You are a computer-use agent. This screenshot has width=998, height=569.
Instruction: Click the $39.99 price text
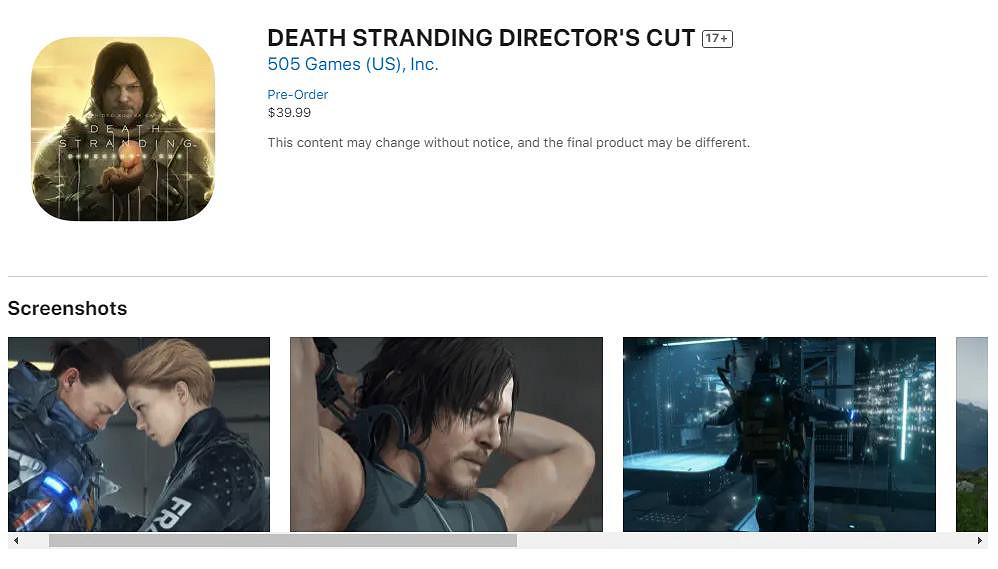(289, 113)
